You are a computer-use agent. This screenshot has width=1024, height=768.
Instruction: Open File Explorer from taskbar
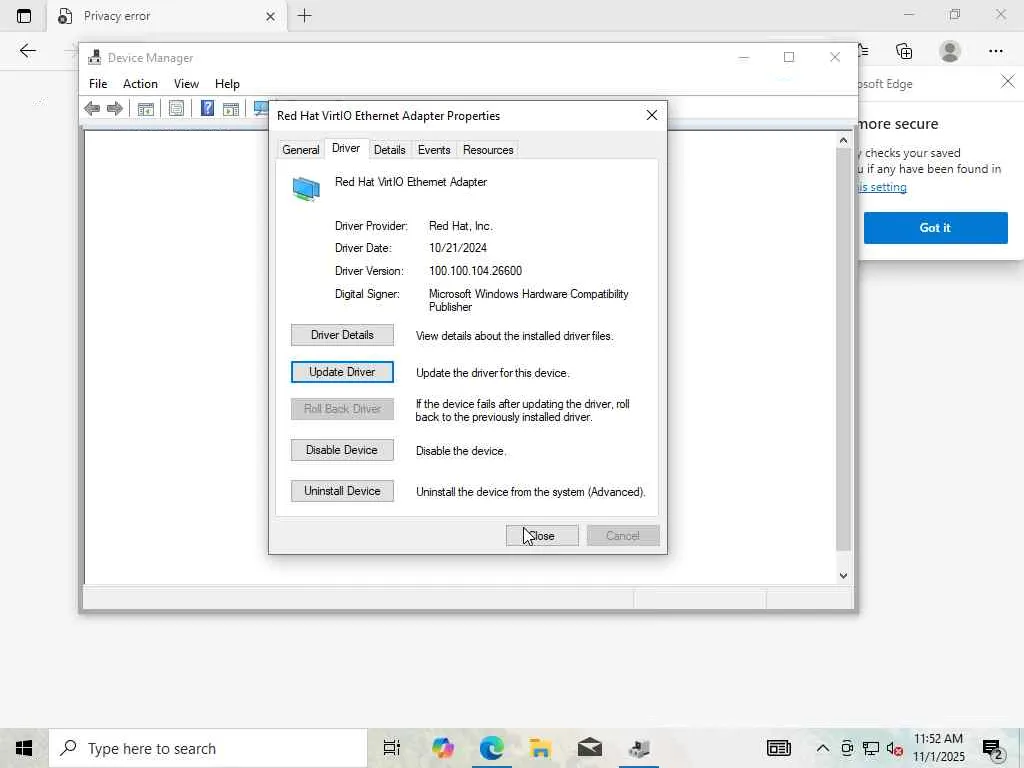pyautogui.click(x=540, y=748)
